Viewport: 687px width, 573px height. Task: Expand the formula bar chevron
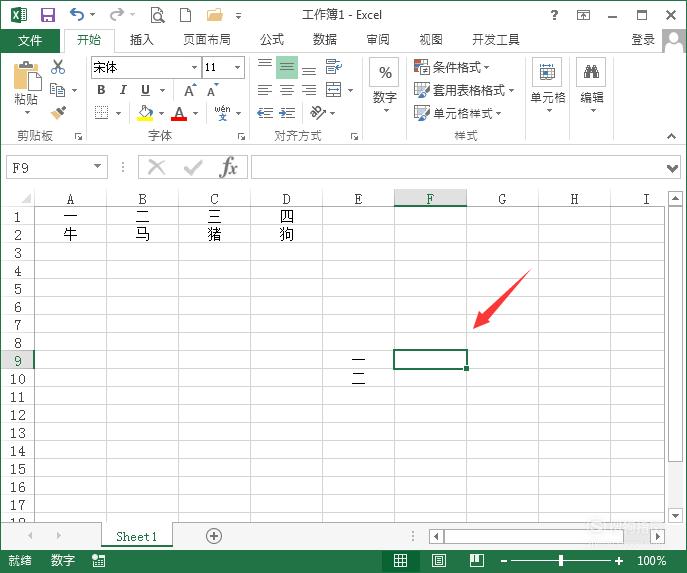(672, 167)
